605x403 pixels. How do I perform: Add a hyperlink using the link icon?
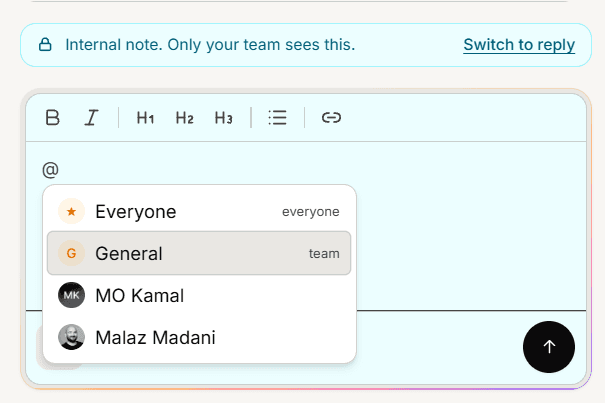click(331, 117)
